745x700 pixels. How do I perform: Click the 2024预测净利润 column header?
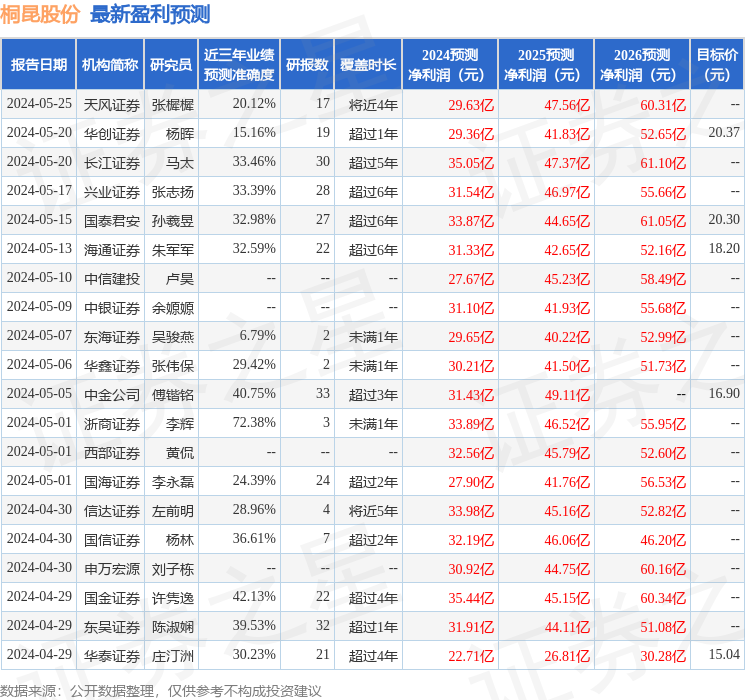click(450, 65)
